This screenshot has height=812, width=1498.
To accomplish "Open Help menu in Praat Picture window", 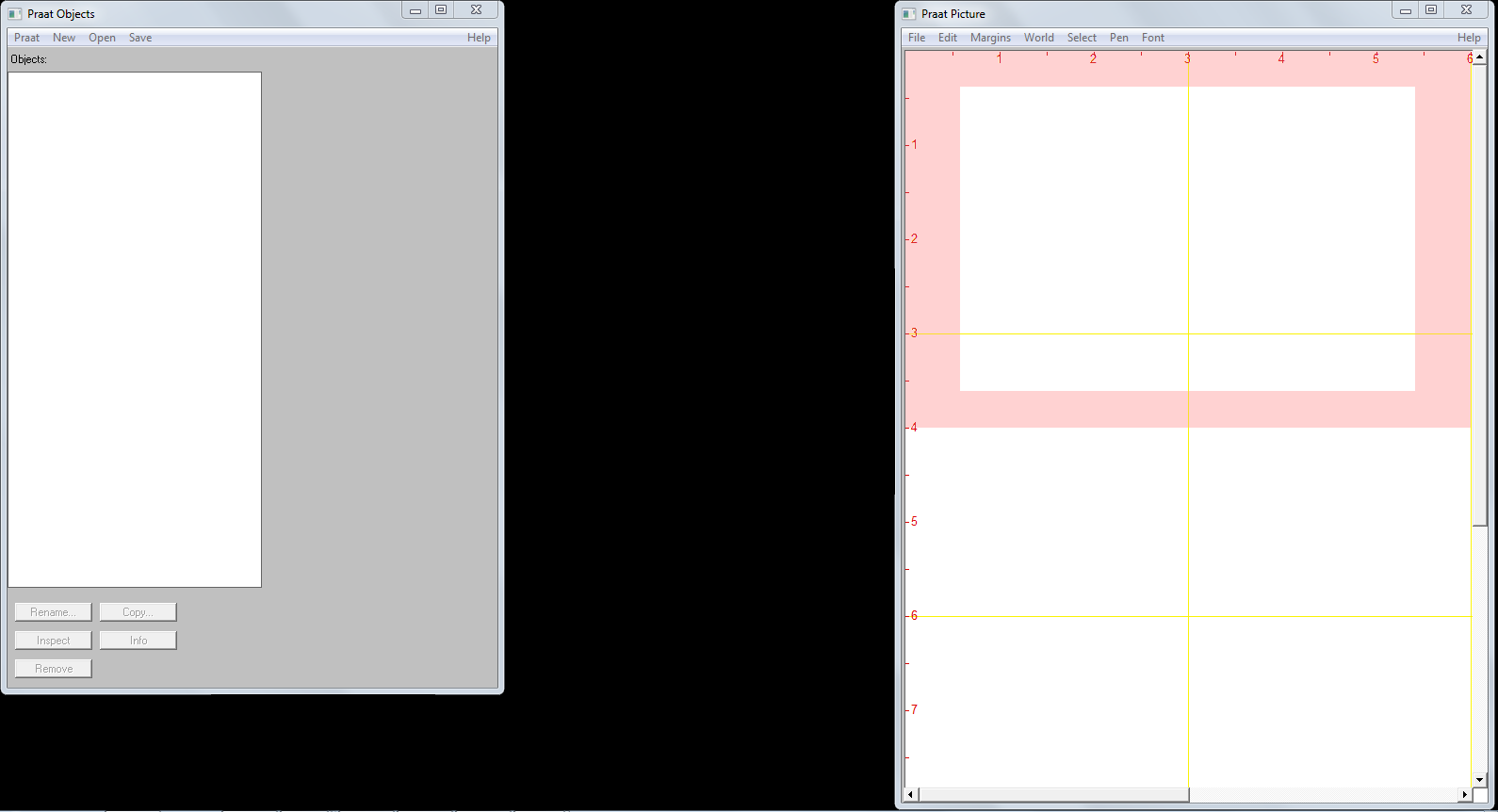I will [1469, 38].
